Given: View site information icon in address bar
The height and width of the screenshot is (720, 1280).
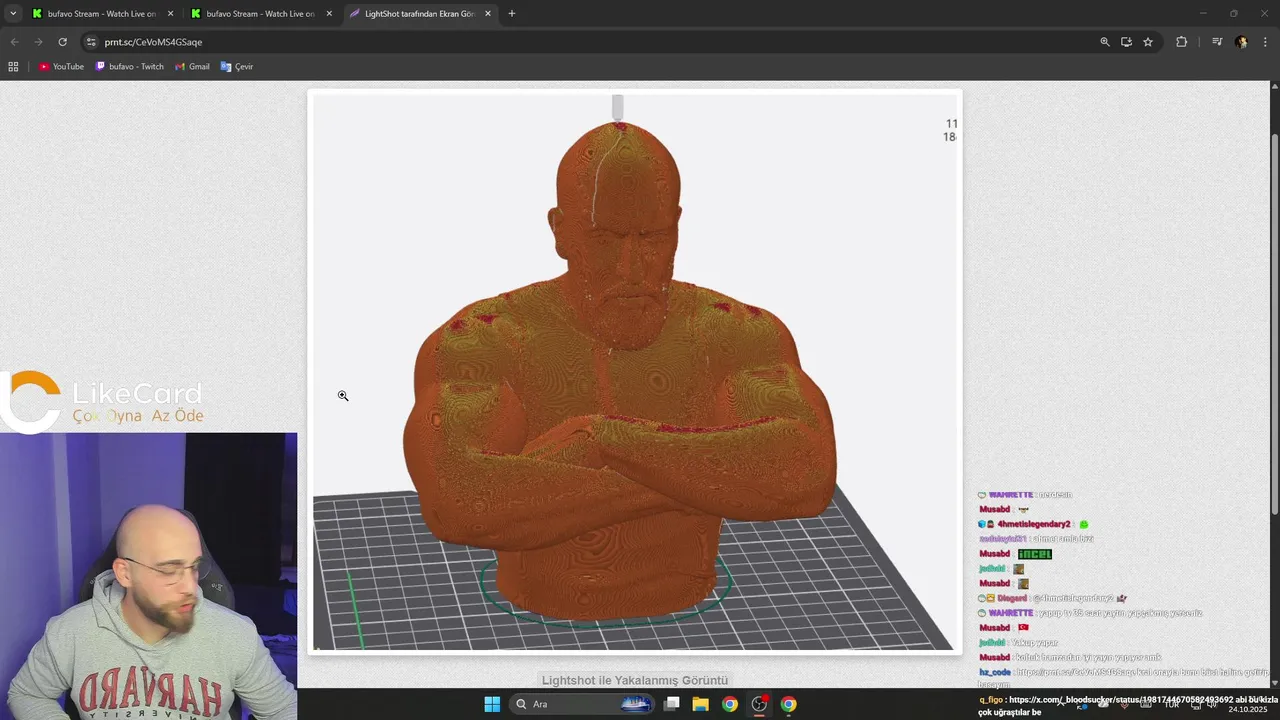Looking at the screenshot, I should (91, 42).
